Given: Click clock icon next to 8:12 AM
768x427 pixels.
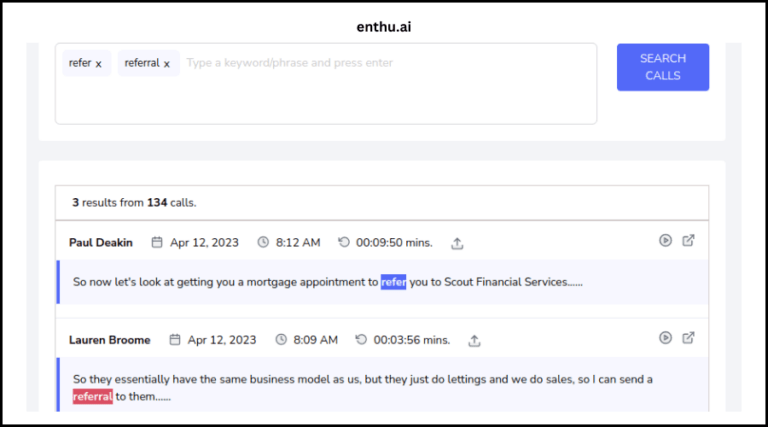Looking at the screenshot, I should click(263, 242).
